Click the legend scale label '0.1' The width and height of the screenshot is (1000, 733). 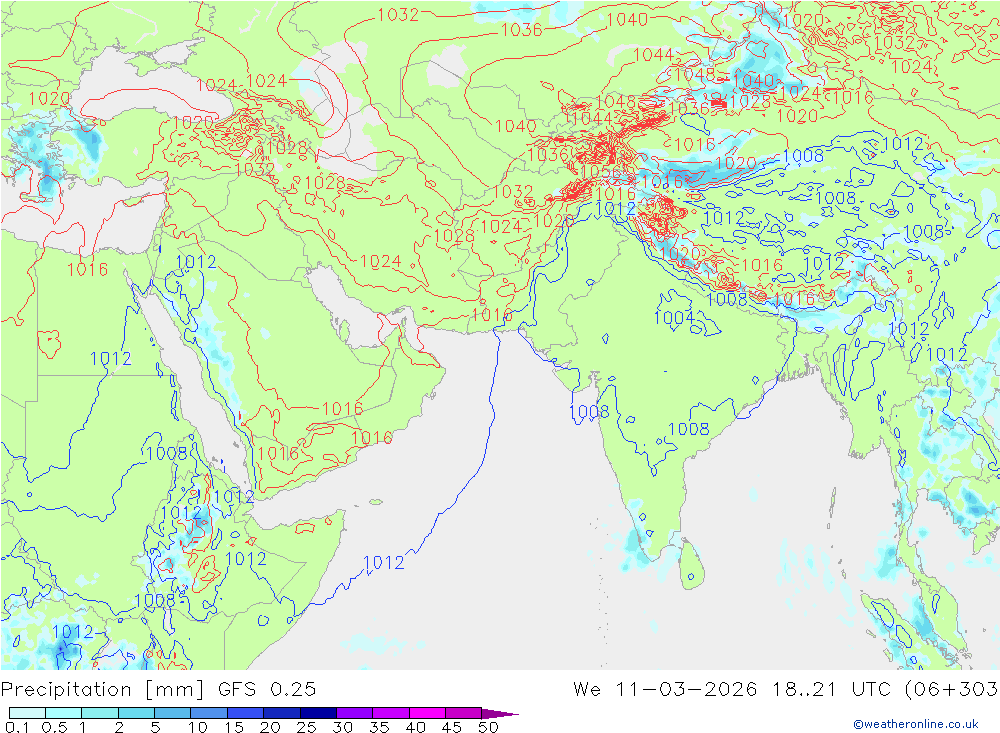coord(17,727)
